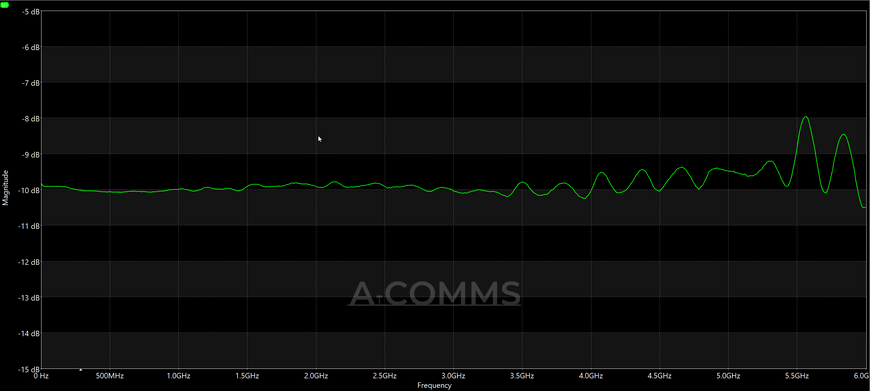Click the "1.0GHz" frequency label
This screenshot has width=870, height=391.
[x=178, y=376]
